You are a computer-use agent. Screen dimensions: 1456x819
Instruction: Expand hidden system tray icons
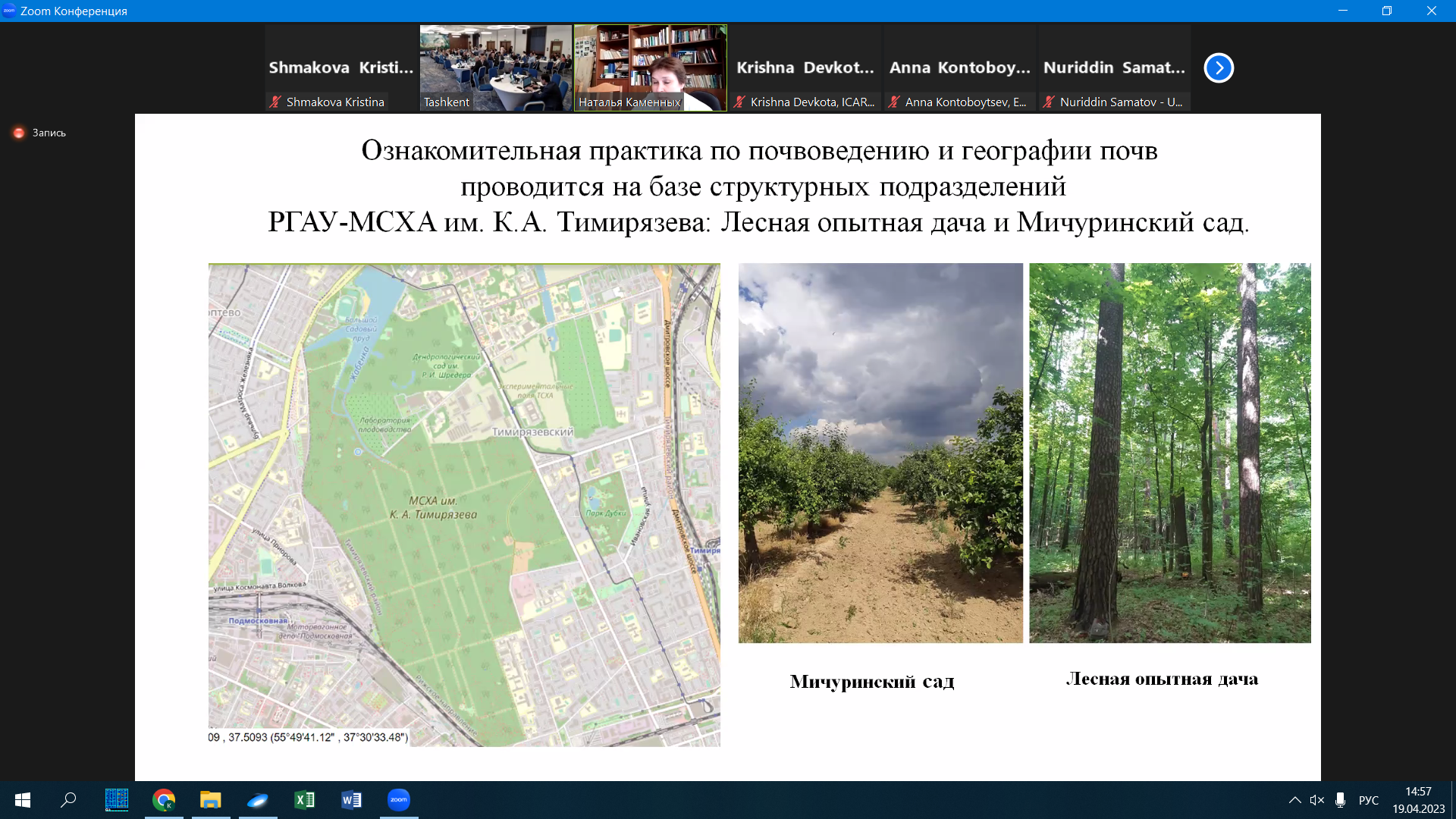1294,800
